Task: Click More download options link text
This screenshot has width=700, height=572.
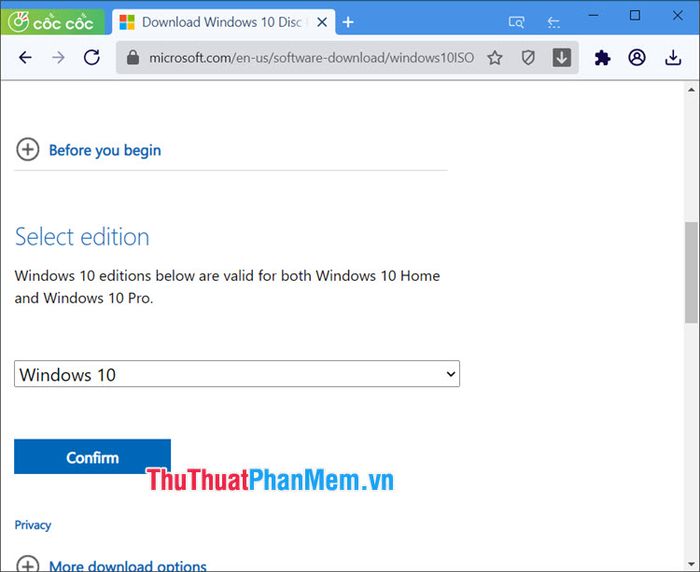Action: coord(128,566)
